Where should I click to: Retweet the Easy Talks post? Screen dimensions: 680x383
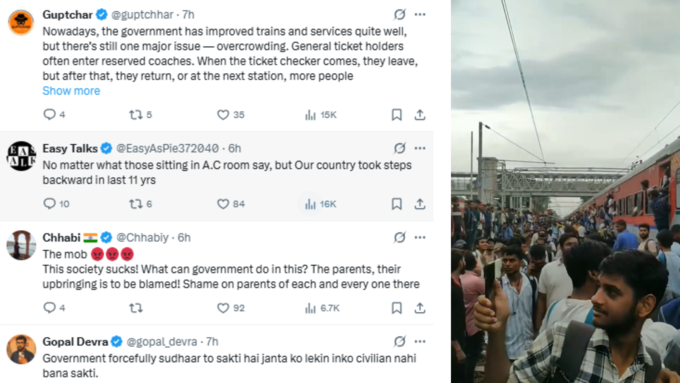141,204
